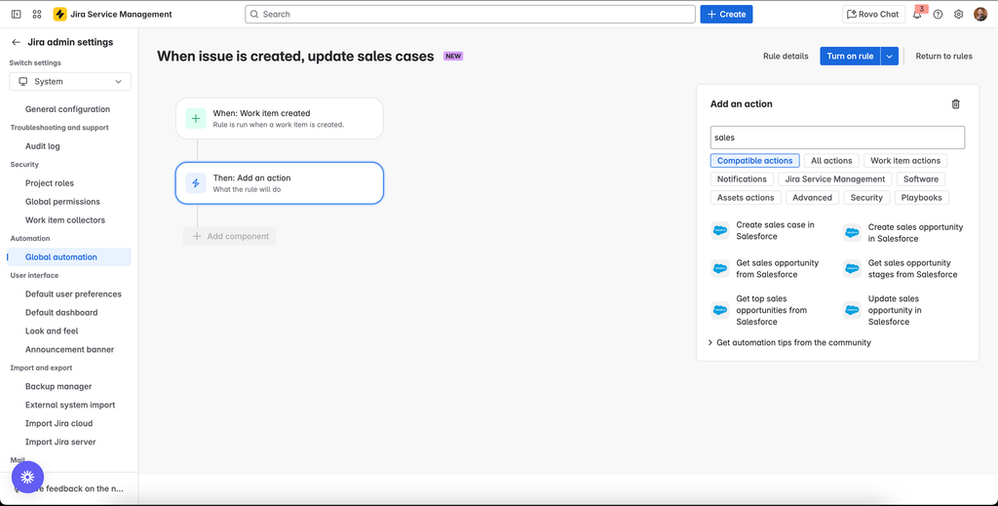The height and width of the screenshot is (506, 998).
Task: Select Create sales opportunity in Salesforce icon
Action: coord(852,233)
